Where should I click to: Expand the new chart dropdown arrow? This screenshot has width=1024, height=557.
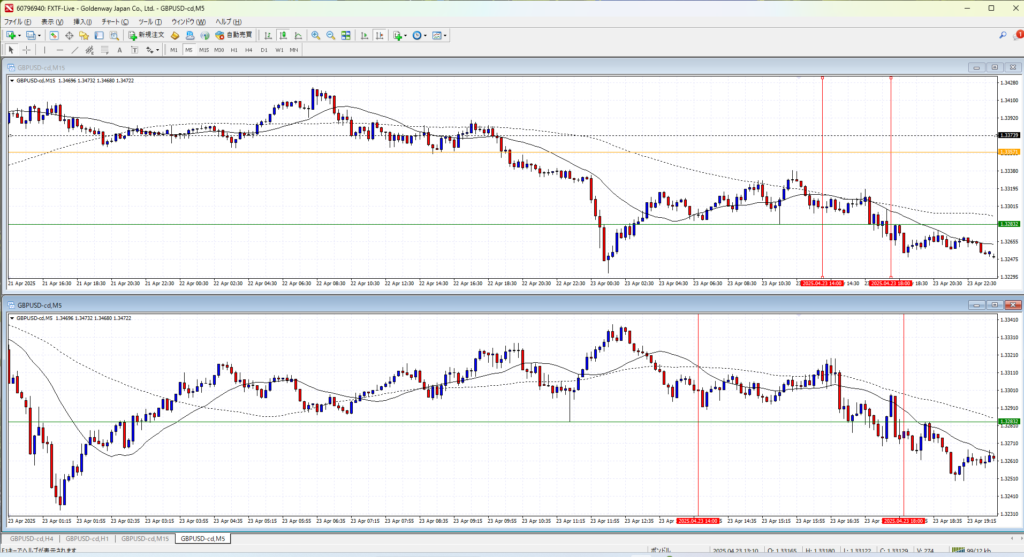pos(20,35)
